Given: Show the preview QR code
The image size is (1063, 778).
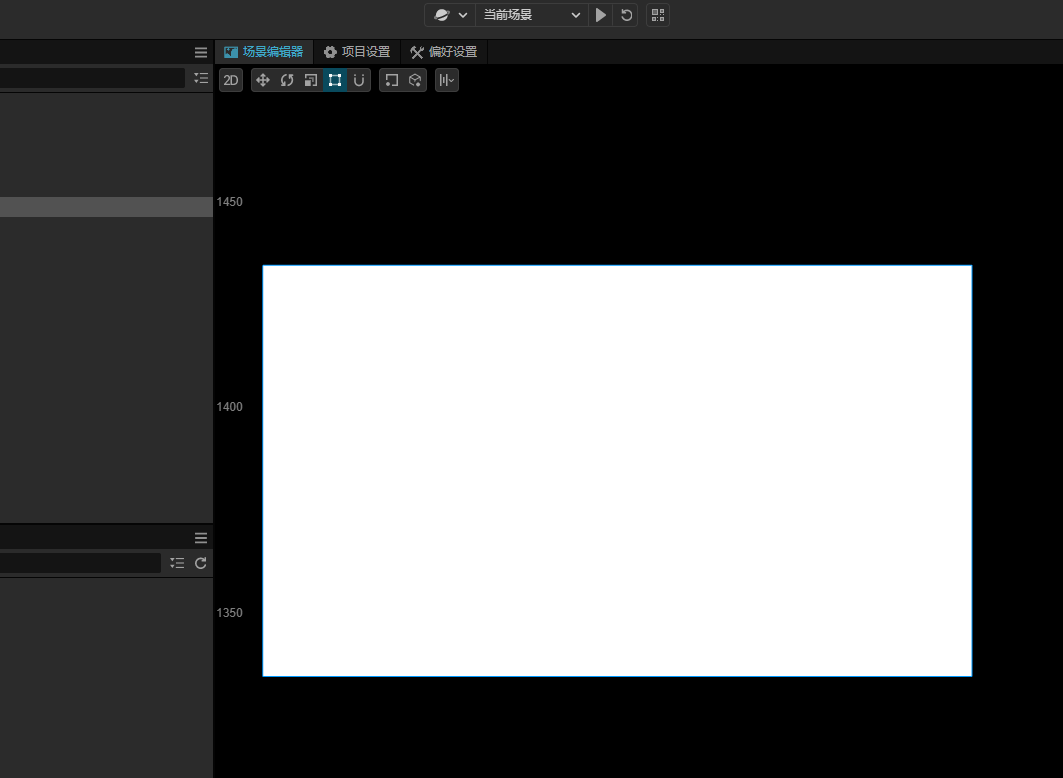Looking at the screenshot, I should point(658,15).
